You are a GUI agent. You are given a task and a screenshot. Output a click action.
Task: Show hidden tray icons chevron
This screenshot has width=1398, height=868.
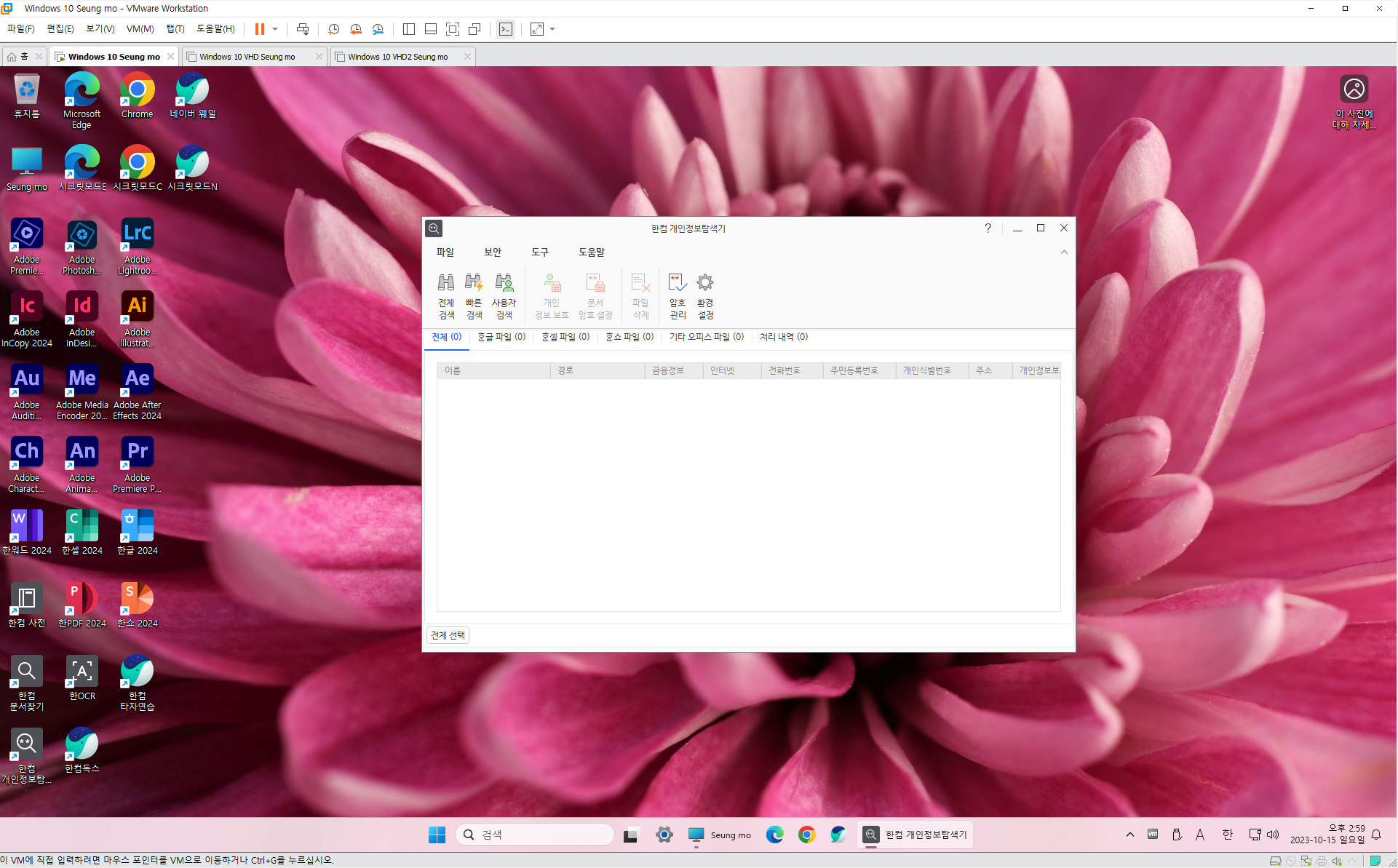1129,835
